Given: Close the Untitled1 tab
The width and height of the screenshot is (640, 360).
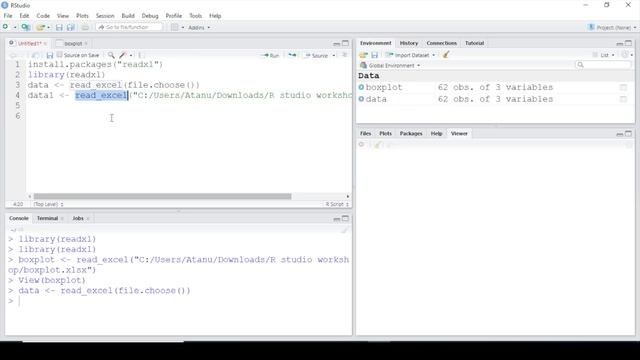Looking at the screenshot, I should click(45, 44).
